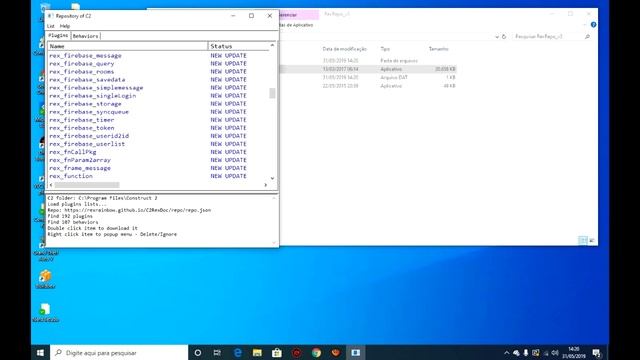Image resolution: width=640 pixels, height=360 pixels.
Task: Select rex_firebase_userlist plugin row
Action: click(158, 144)
